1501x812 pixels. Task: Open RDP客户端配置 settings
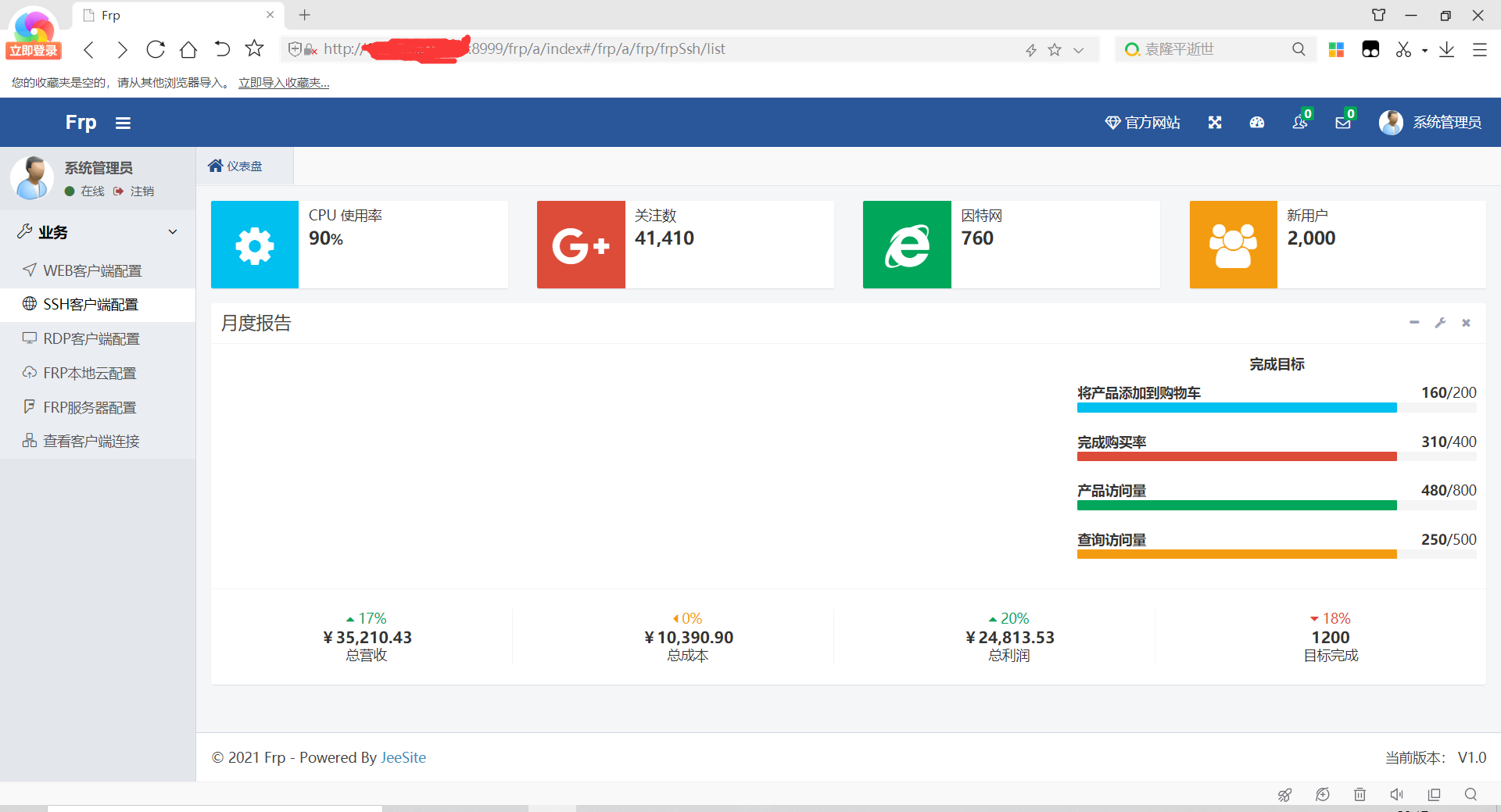[91, 338]
